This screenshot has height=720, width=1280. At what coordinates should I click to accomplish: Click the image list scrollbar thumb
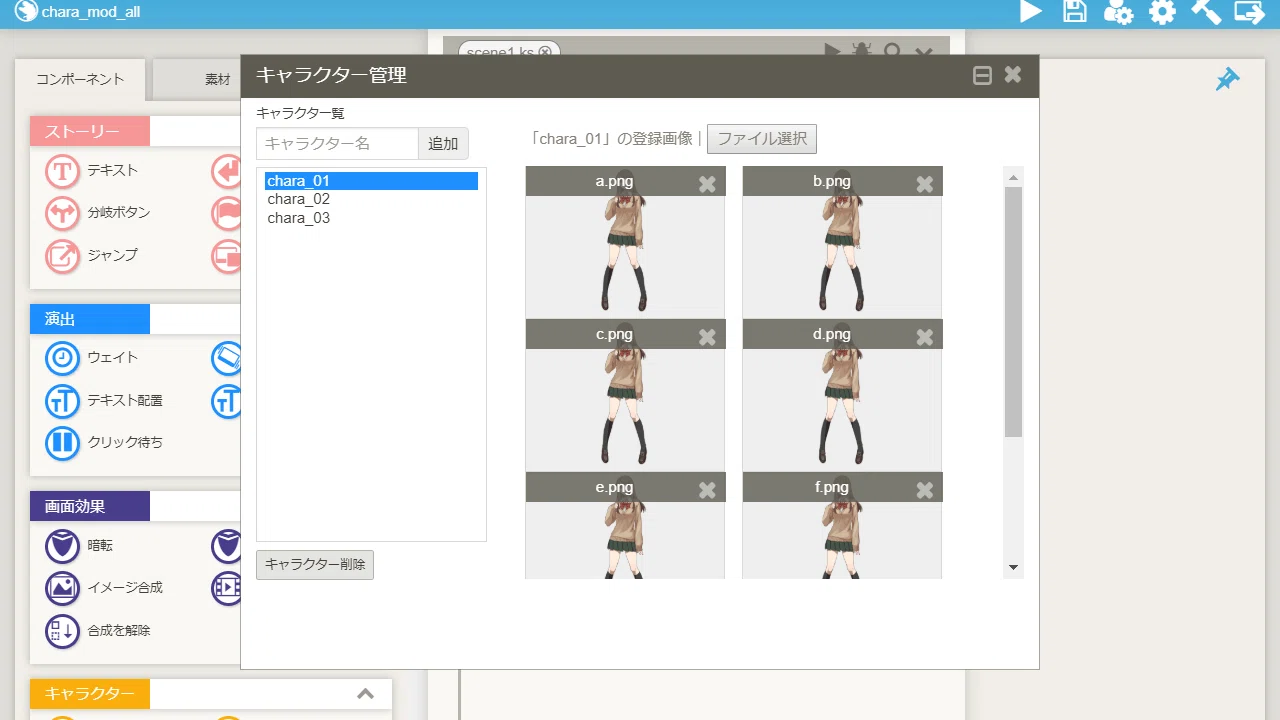pos(1013,312)
